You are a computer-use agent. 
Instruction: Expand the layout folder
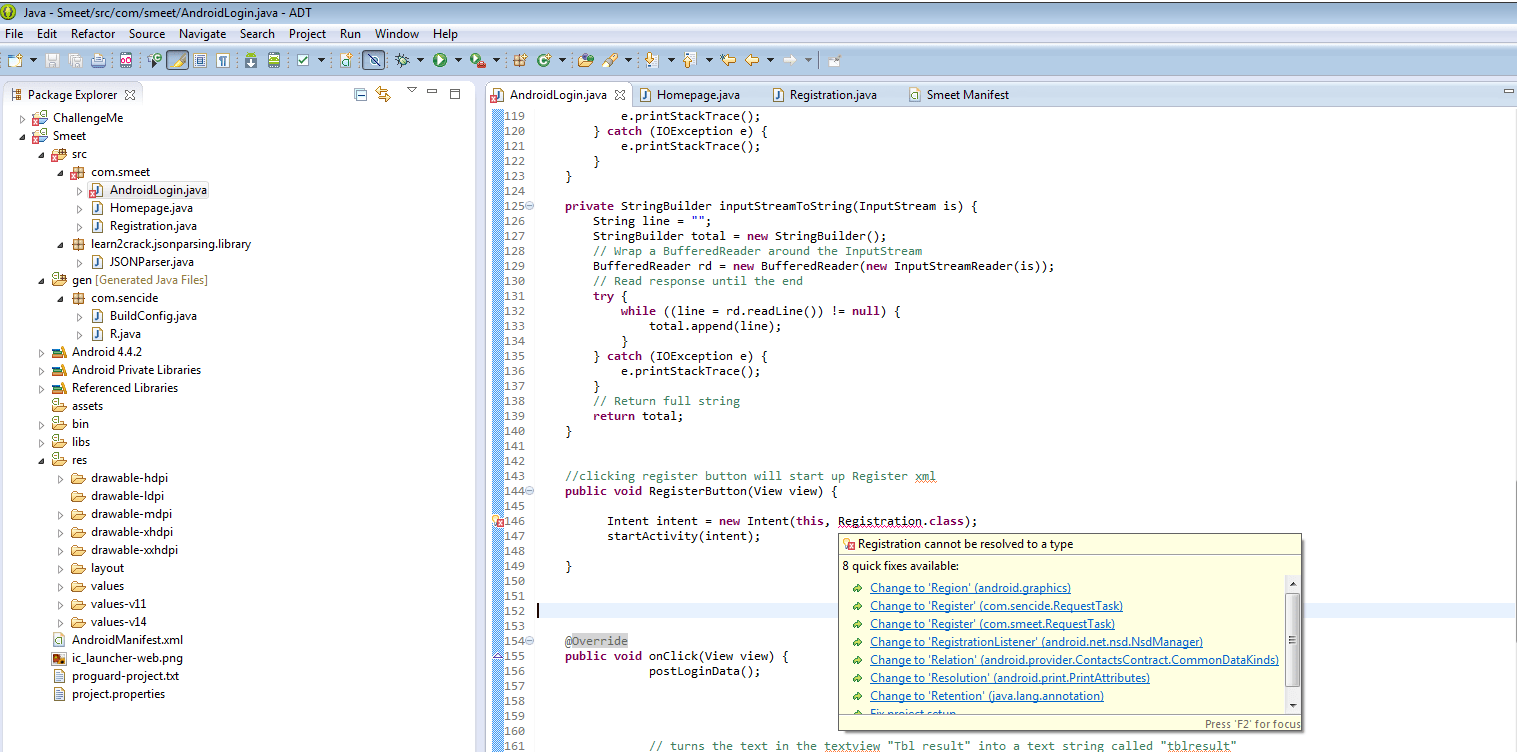tap(60, 568)
